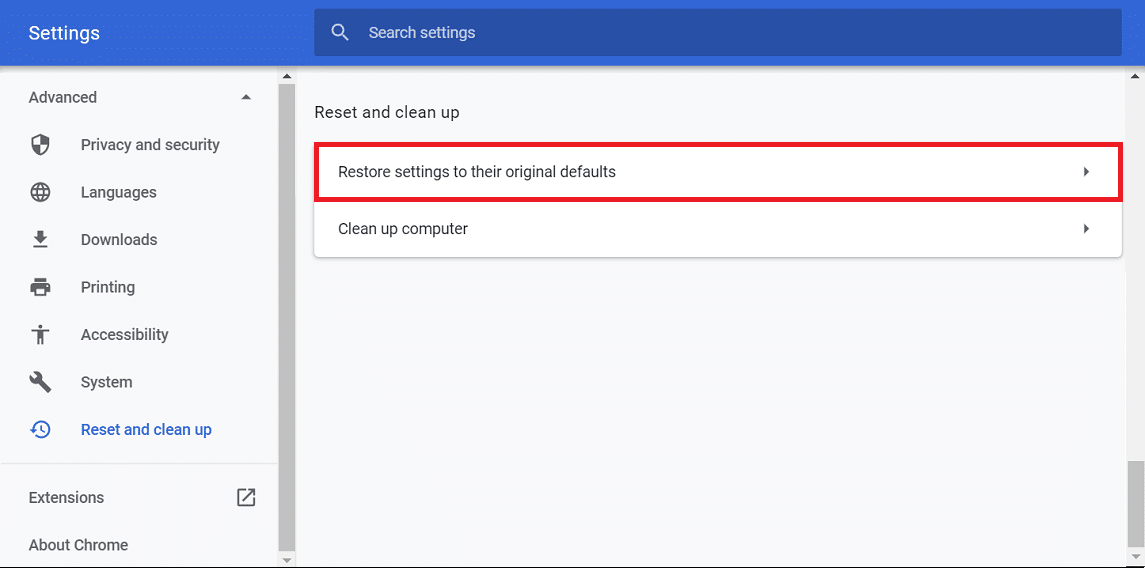Click the sidebar scroll down arrow
The image size is (1145, 568).
(x=286, y=560)
